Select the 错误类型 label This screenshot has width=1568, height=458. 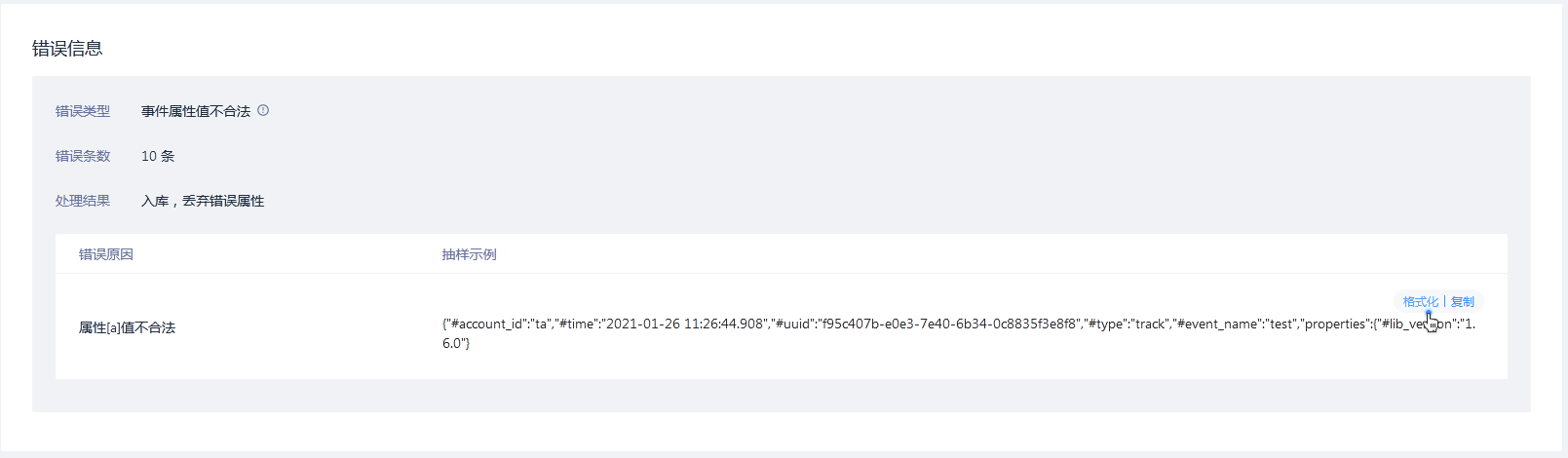[x=83, y=111]
